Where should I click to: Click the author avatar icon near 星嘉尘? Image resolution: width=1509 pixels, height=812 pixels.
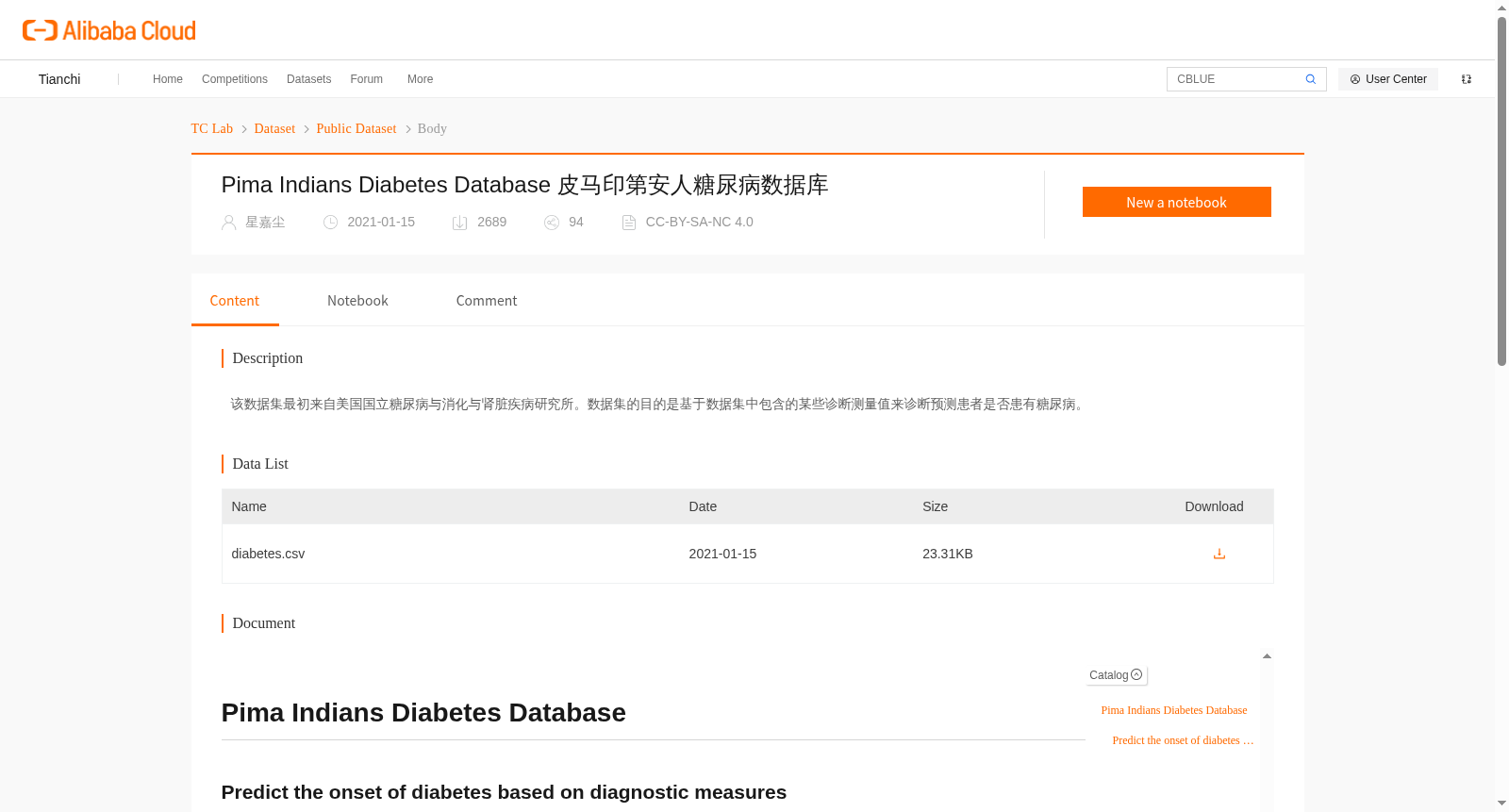point(228,223)
